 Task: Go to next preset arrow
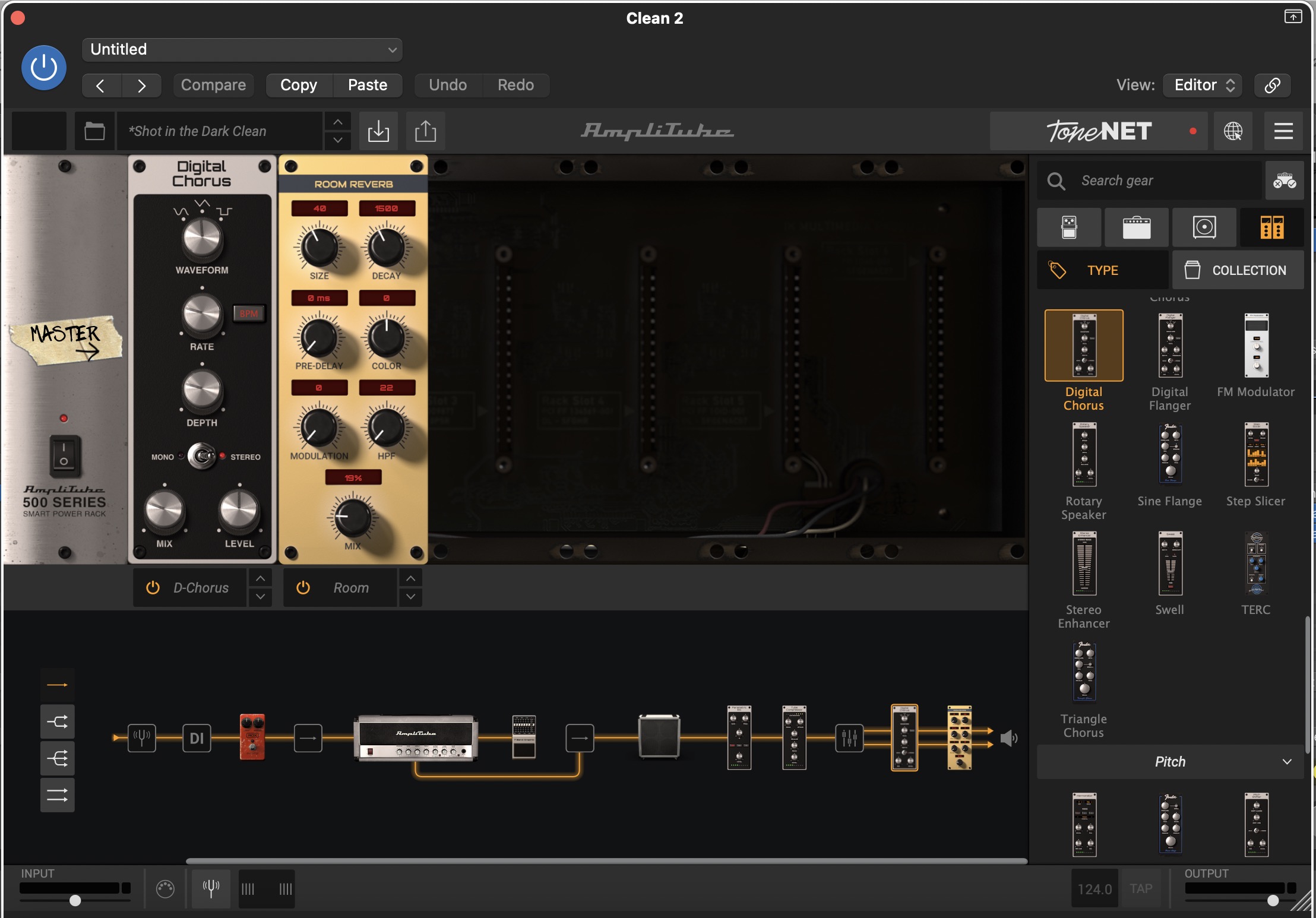(x=141, y=86)
